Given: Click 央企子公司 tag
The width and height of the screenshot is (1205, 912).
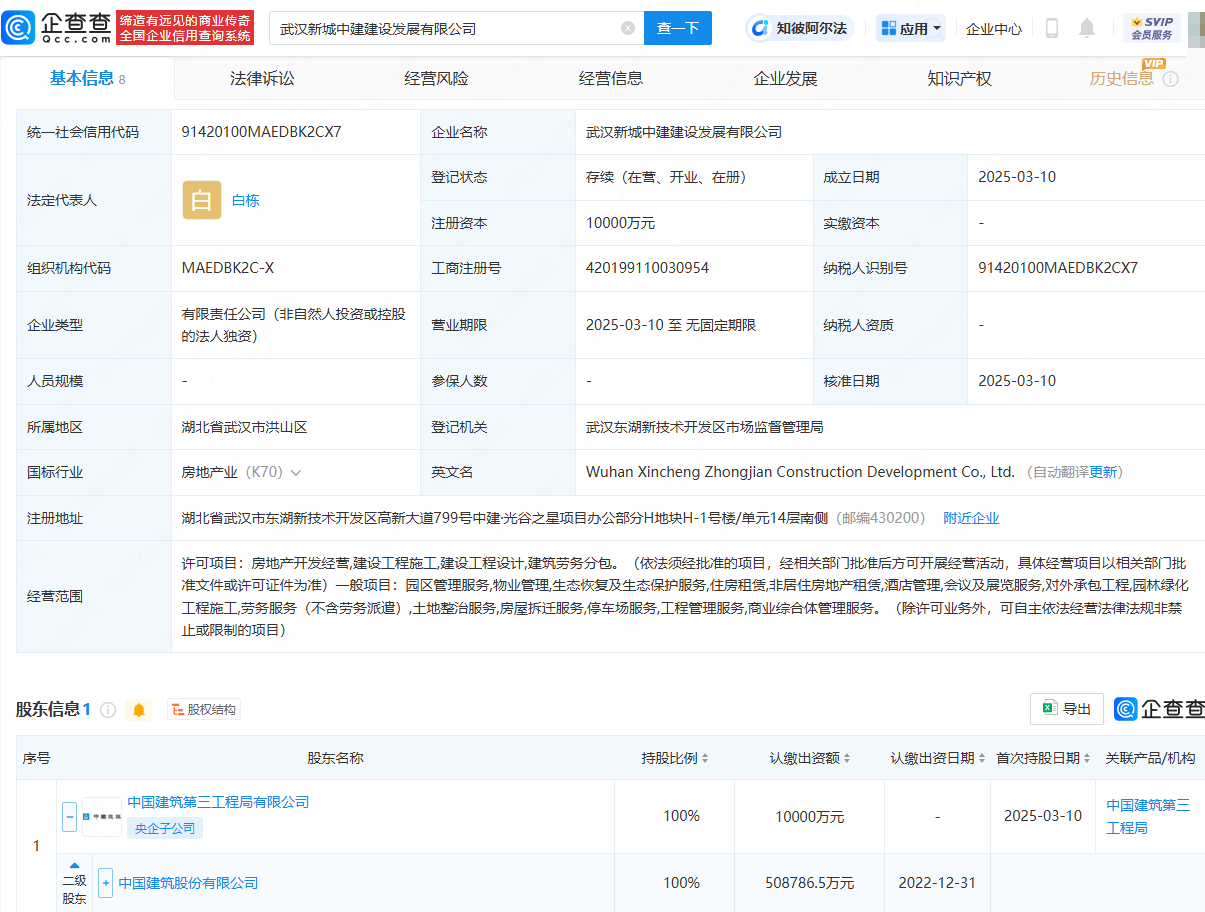Looking at the screenshot, I should point(165,828).
